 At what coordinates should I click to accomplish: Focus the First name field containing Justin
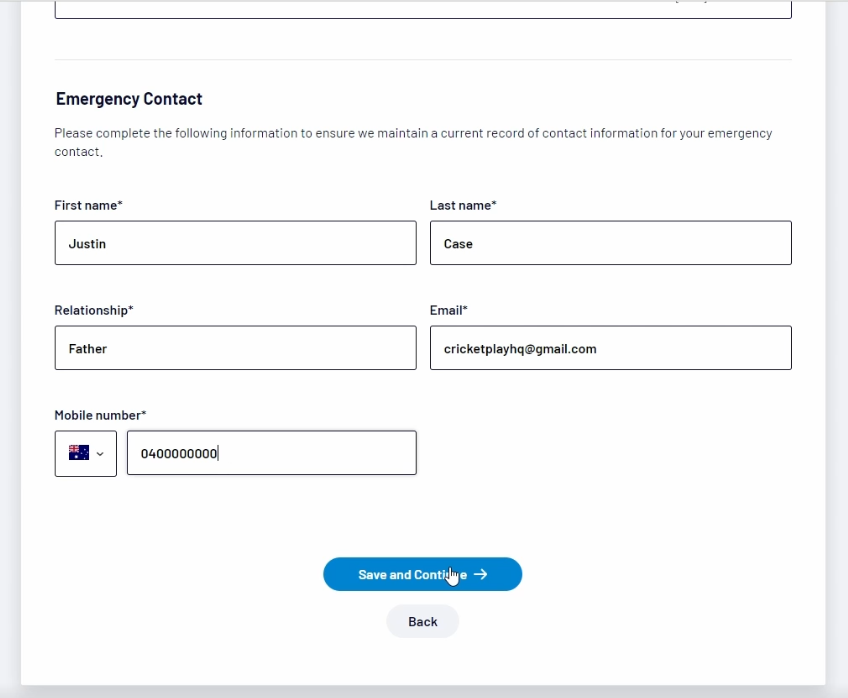[x=235, y=243]
